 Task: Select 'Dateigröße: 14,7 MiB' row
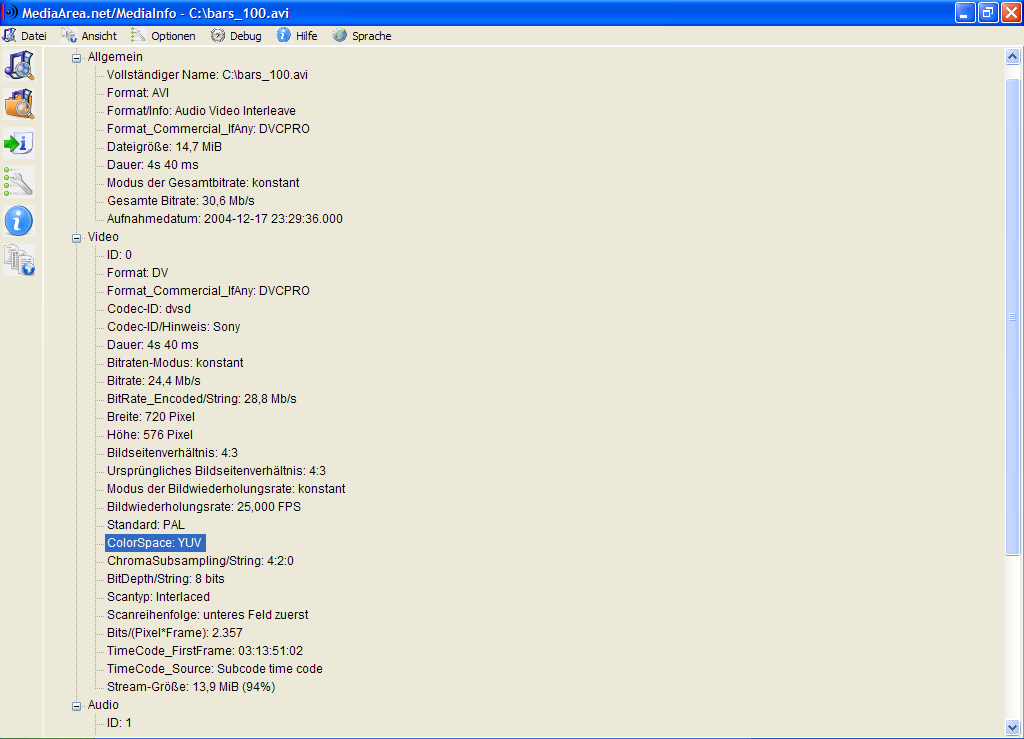point(164,147)
